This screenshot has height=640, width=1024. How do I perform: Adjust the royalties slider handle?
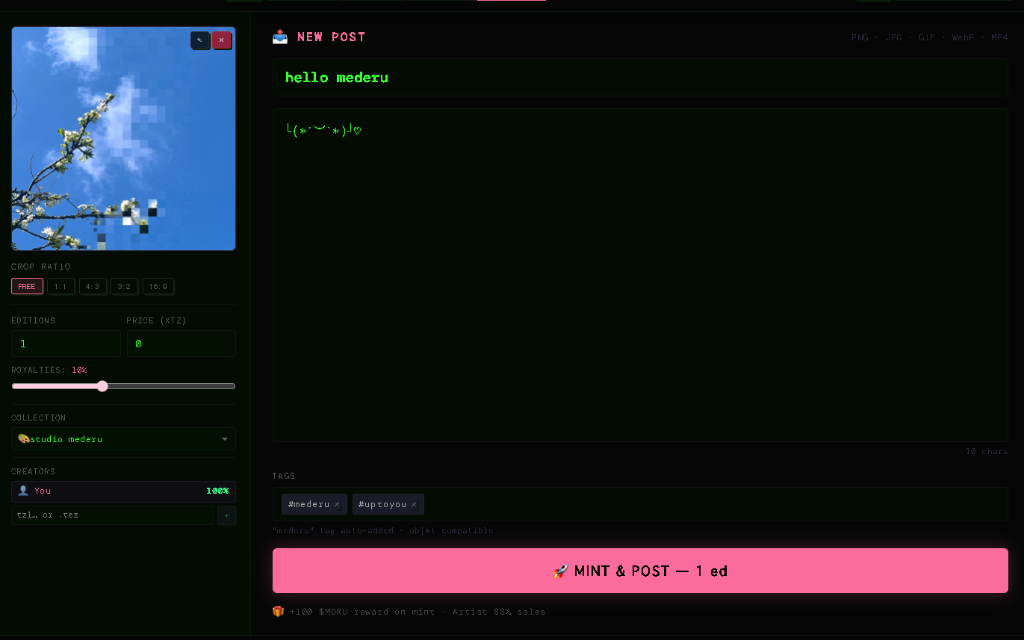pyautogui.click(x=102, y=386)
